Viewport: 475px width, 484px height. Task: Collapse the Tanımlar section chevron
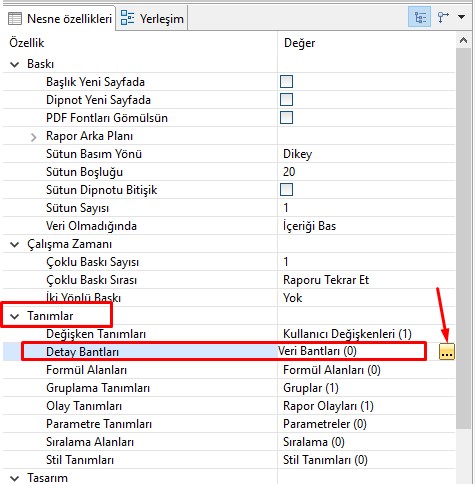click(15, 316)
